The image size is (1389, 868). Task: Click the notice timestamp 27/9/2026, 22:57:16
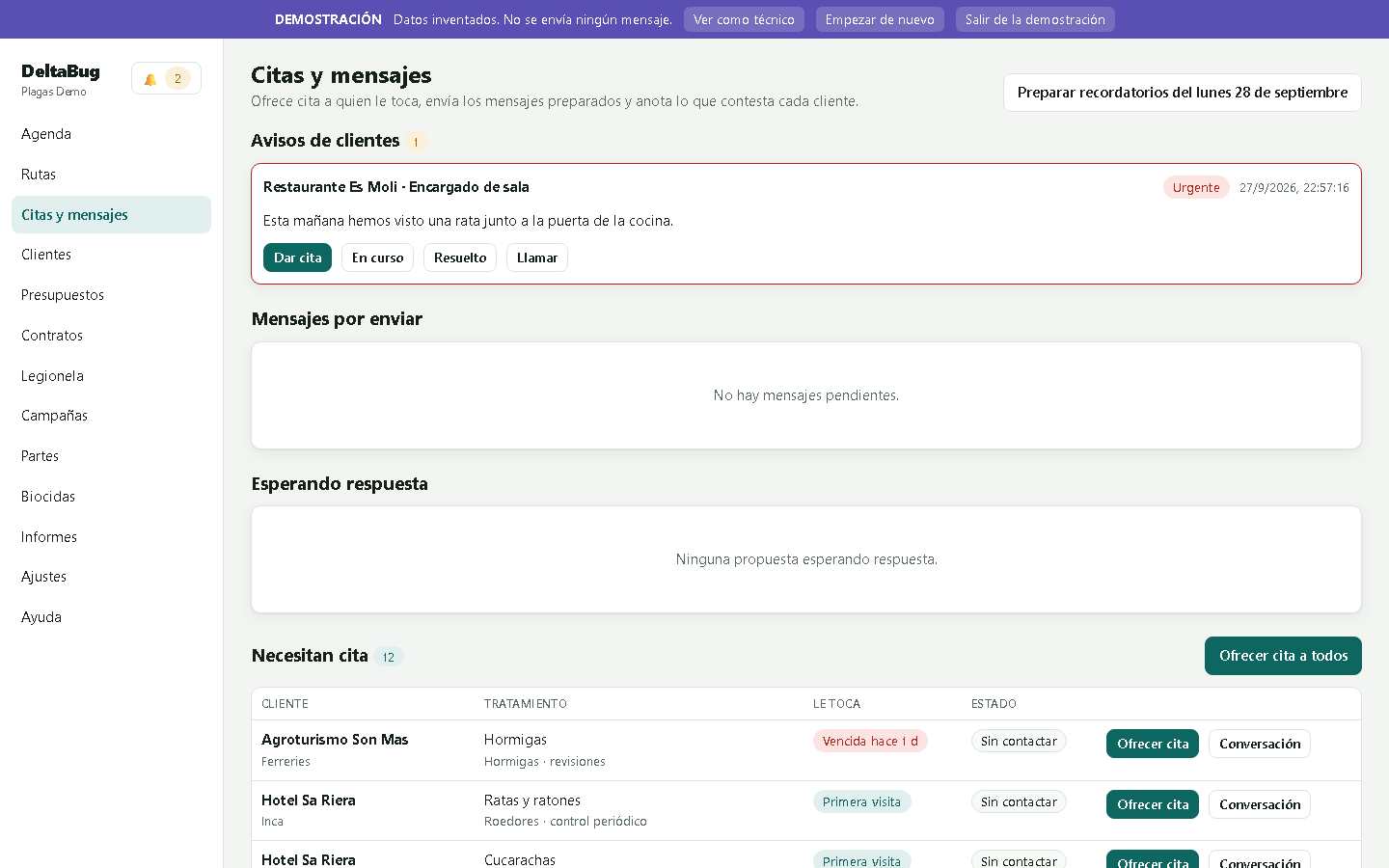[x=1294, y=188]
